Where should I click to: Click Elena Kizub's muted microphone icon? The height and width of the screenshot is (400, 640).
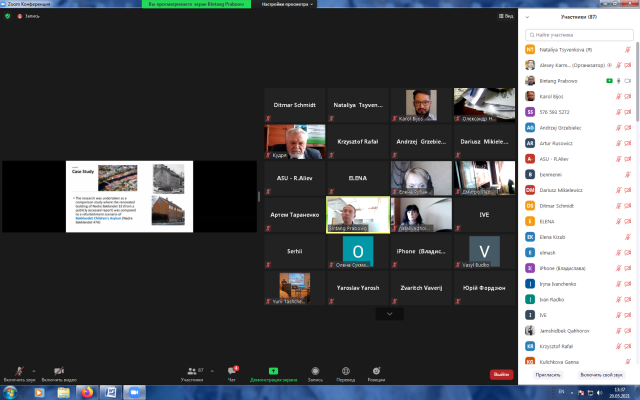click(x=628, y=237)
